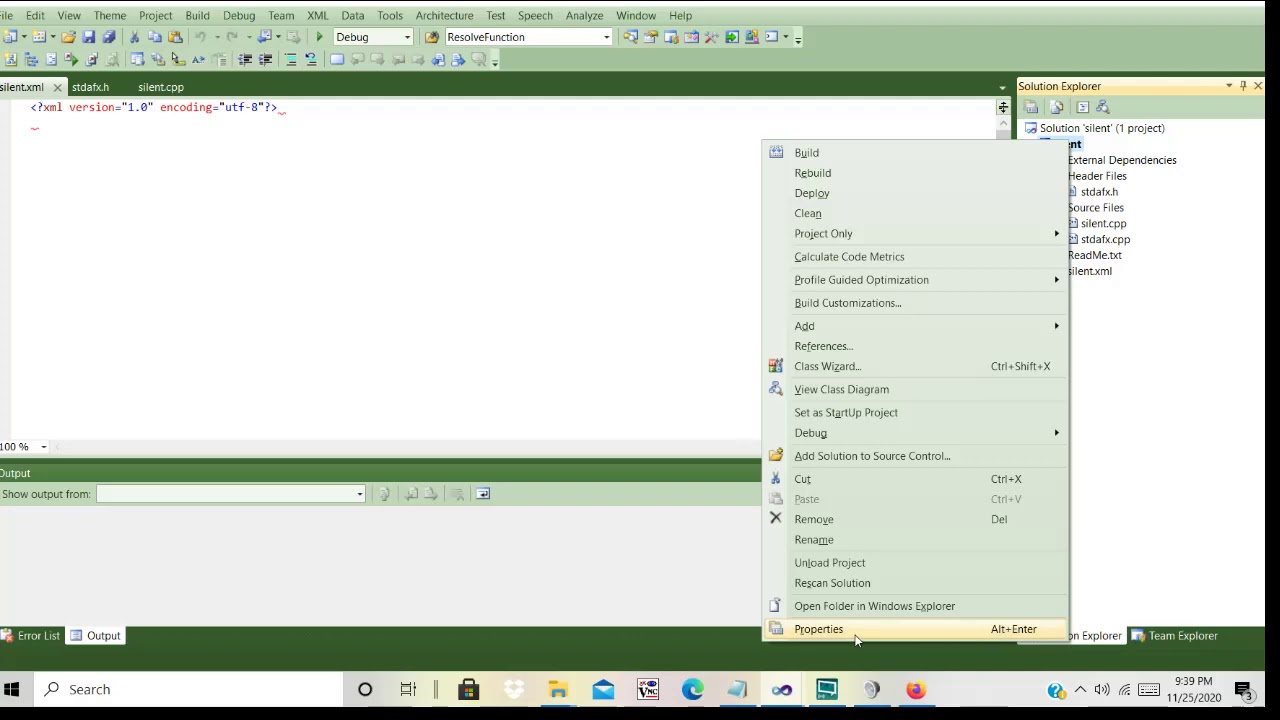This screenshot has height=720, width=1280.
Task: Open Solution Explorer window position dropdown arrow
Action: tap(1229, 86)
